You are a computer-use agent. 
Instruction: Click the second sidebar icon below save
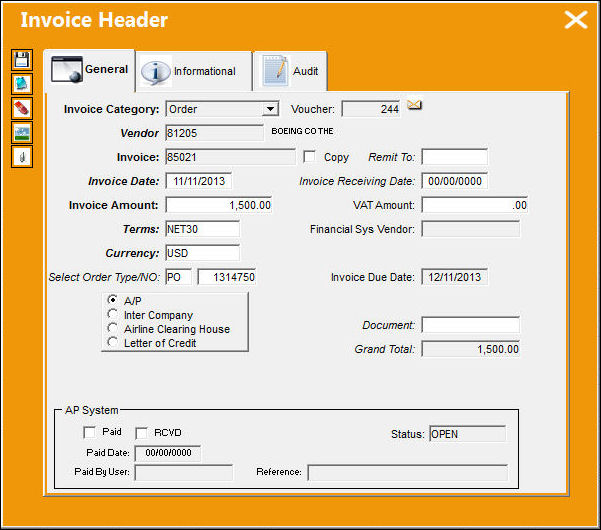(x=22, y=84)
